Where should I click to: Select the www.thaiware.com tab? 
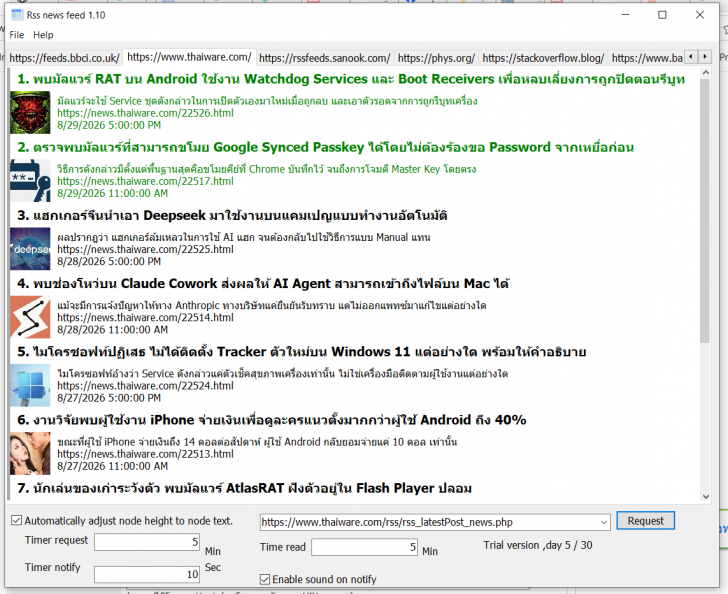tap(189, 57)
